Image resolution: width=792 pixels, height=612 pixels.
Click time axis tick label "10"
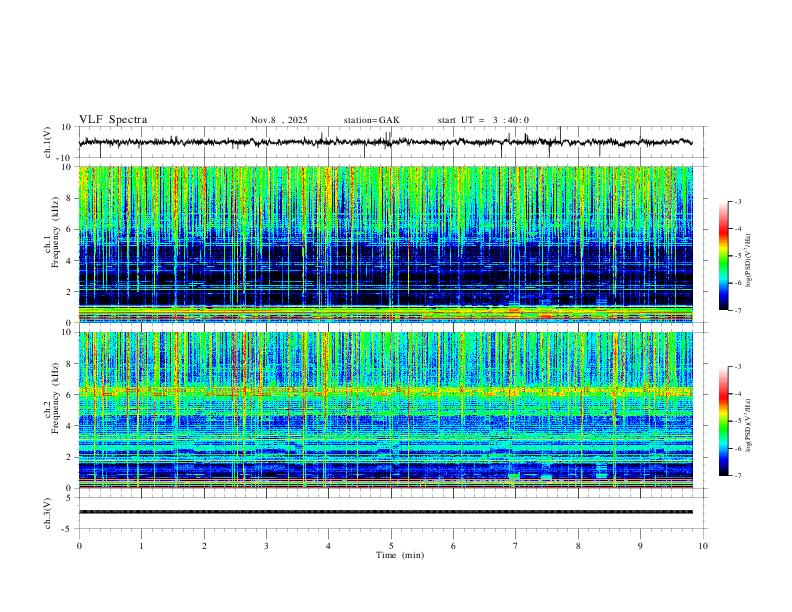[x=703, y=546]
